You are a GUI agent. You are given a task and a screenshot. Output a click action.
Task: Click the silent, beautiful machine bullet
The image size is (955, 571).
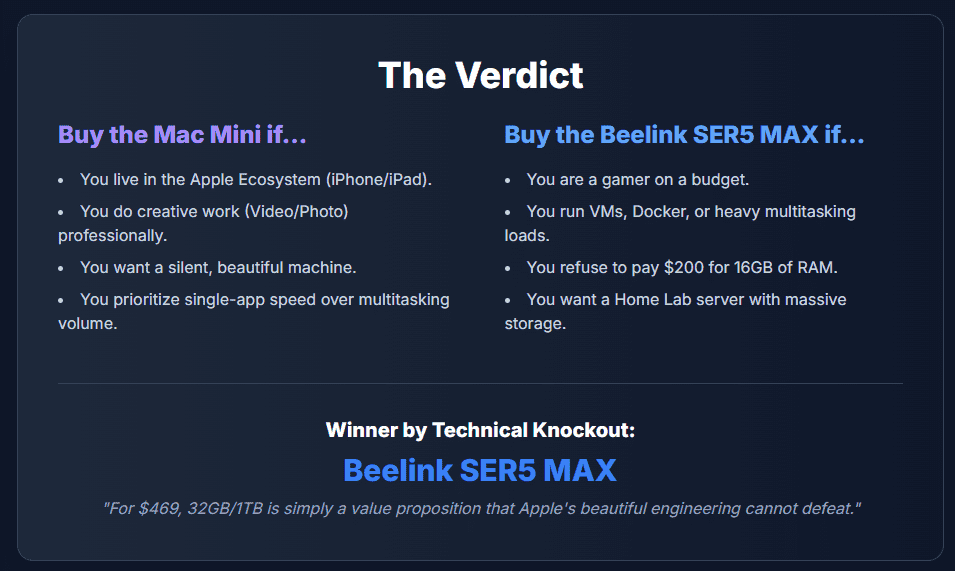pyautogui.click(x=218, y=267)
